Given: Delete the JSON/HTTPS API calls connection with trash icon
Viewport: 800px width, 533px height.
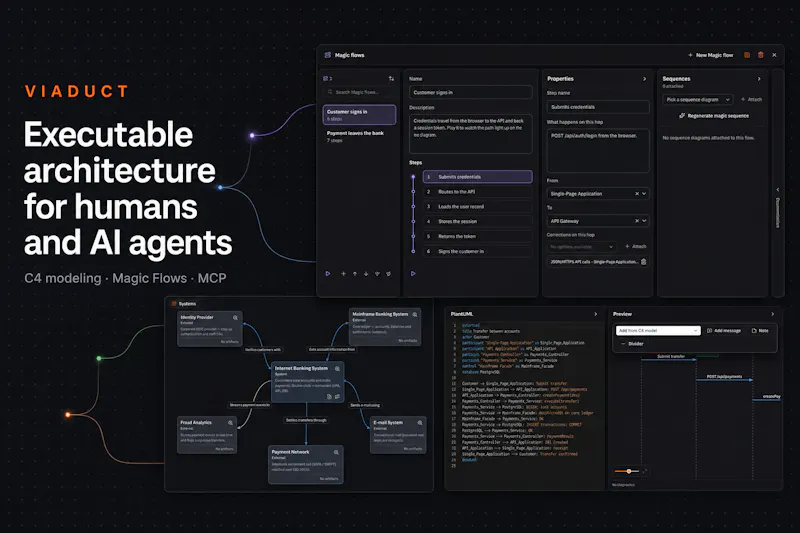Looking at the screenshot, I should tap(643, 262).
